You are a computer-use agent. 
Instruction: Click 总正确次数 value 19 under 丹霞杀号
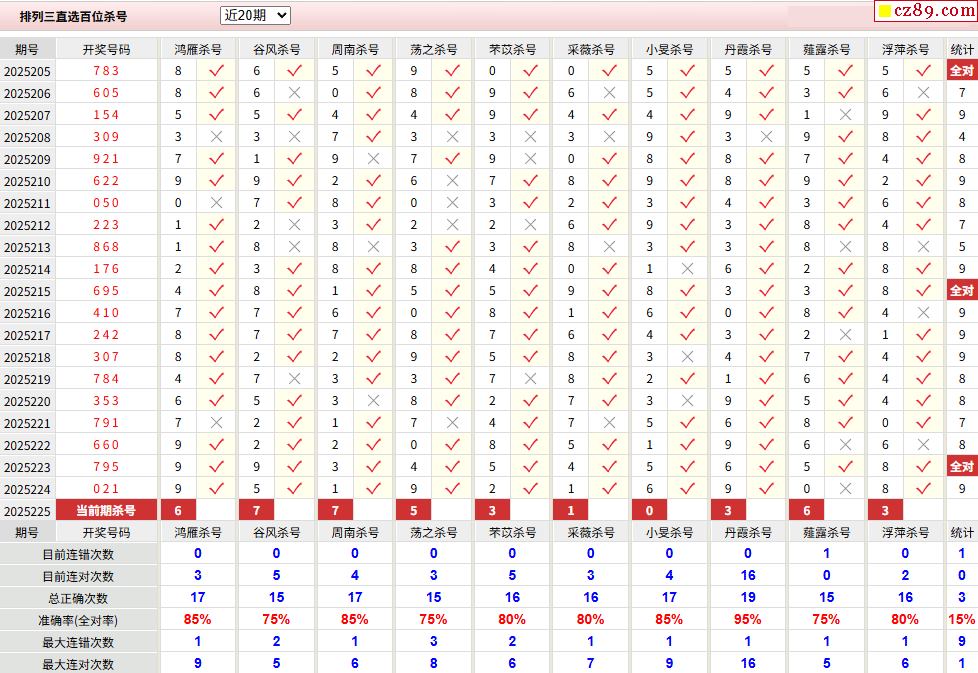[748, 598]
